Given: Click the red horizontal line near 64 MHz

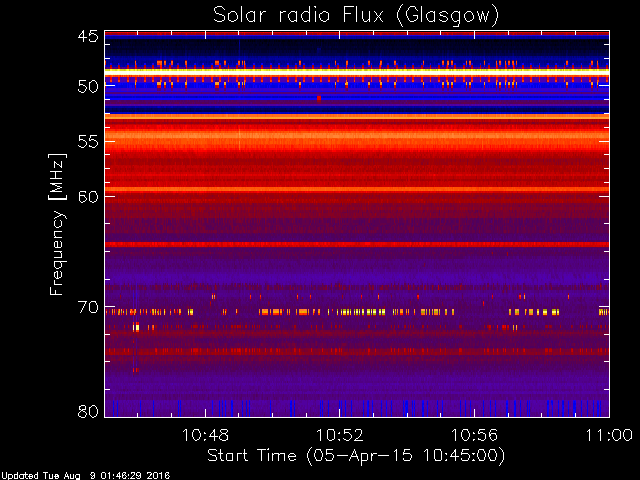Looking at the screenshot, I should coord(357,244).
